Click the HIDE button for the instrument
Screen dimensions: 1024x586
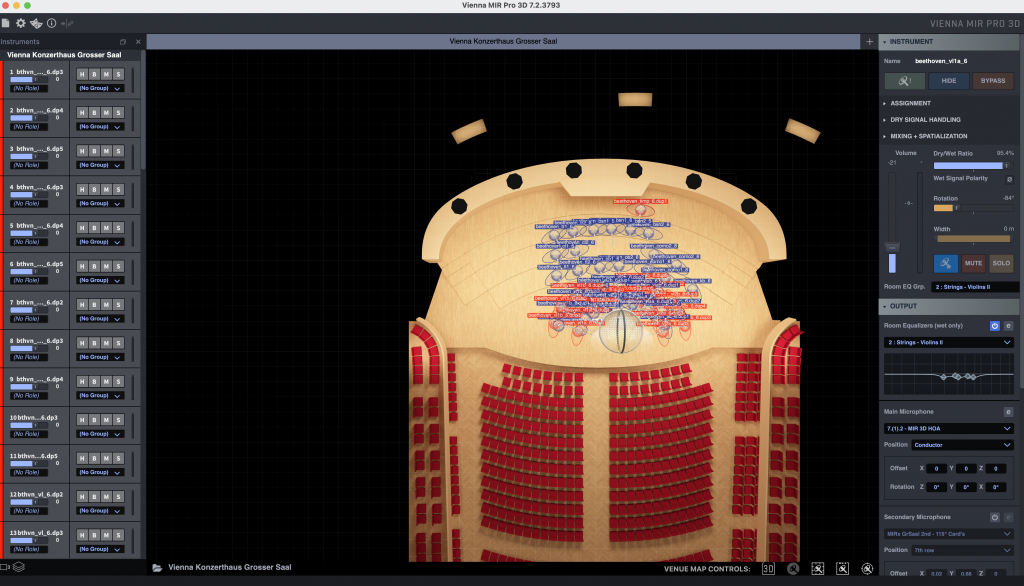pyautogui.click(x=948, y=81)
